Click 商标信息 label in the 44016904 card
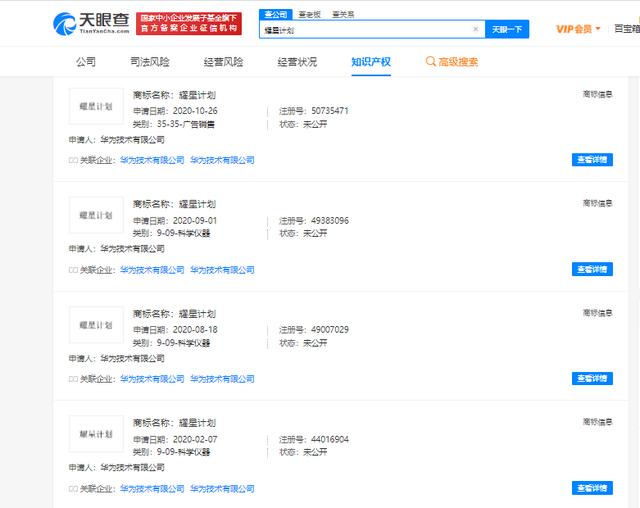Screen dimensions: 640x508 coord(598,422)
